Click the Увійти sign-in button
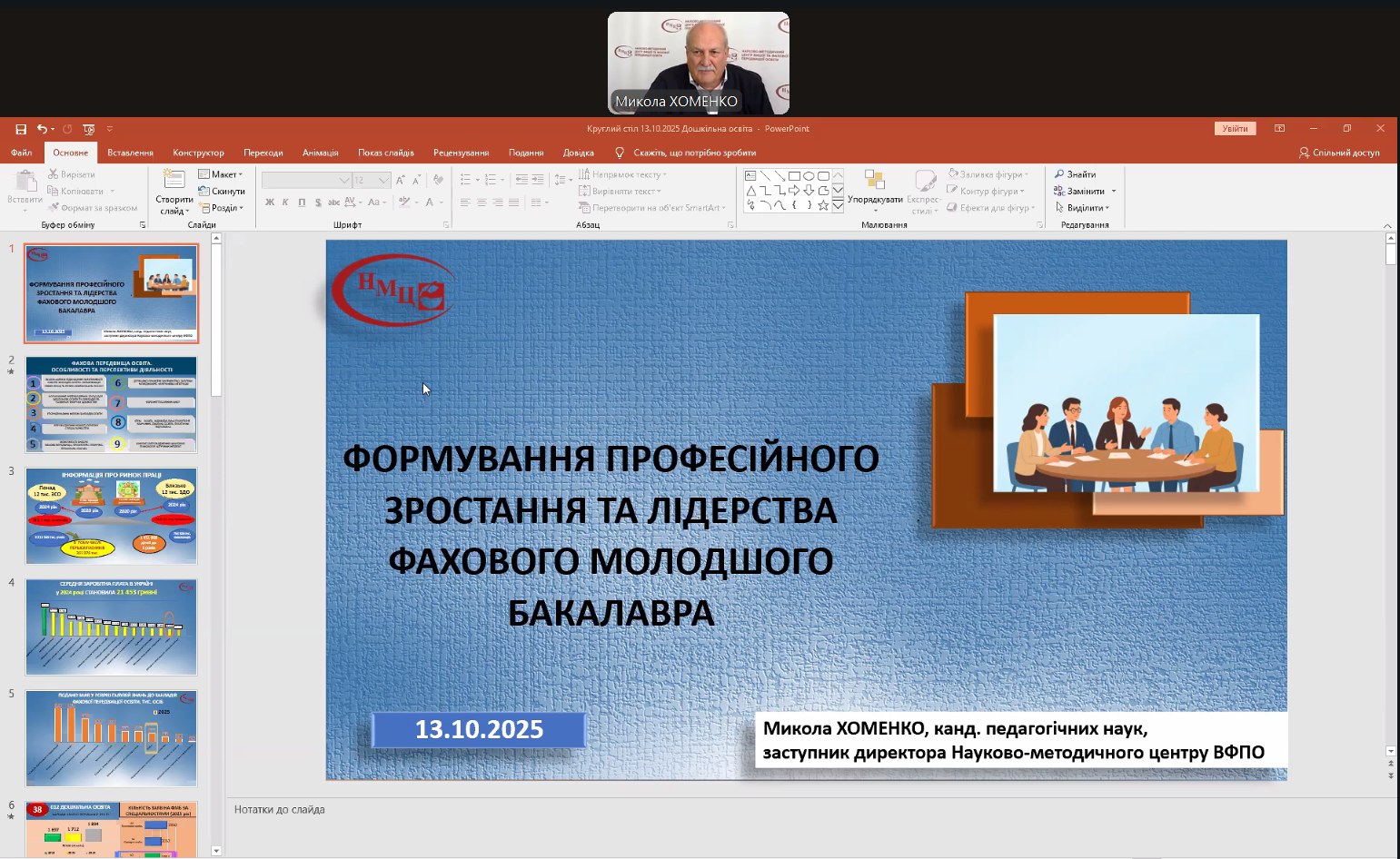 pyautogui.click(x=1235, y=129)
